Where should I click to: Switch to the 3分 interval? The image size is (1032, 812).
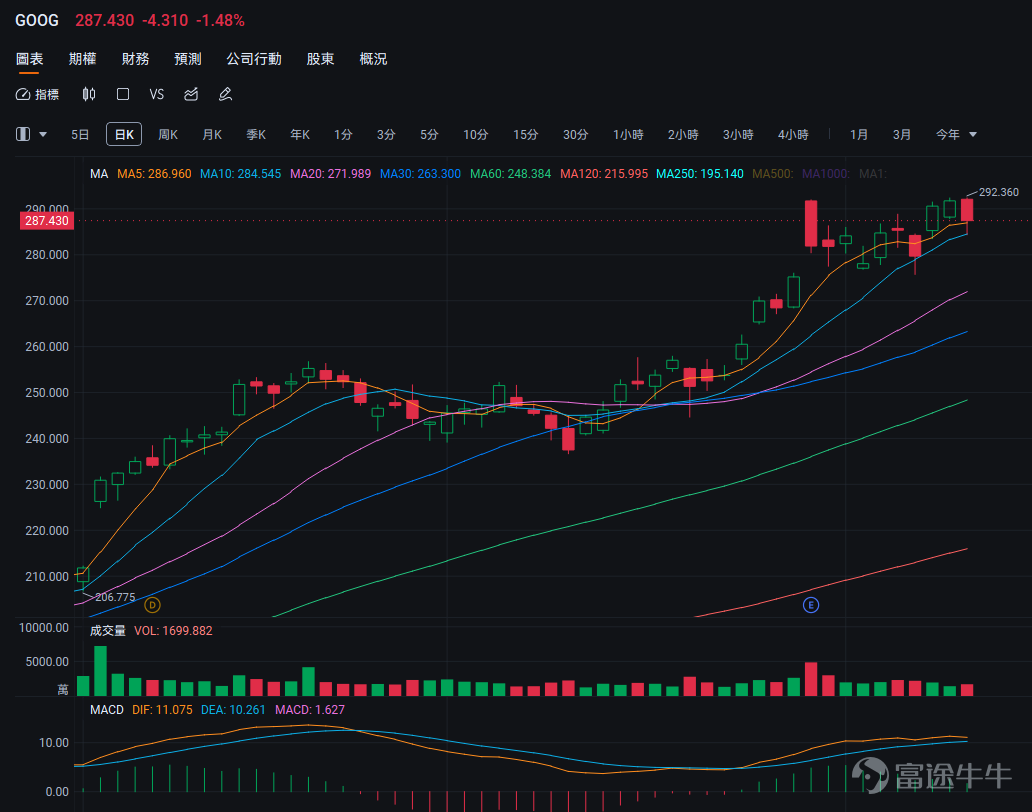[x=386, y=135]
